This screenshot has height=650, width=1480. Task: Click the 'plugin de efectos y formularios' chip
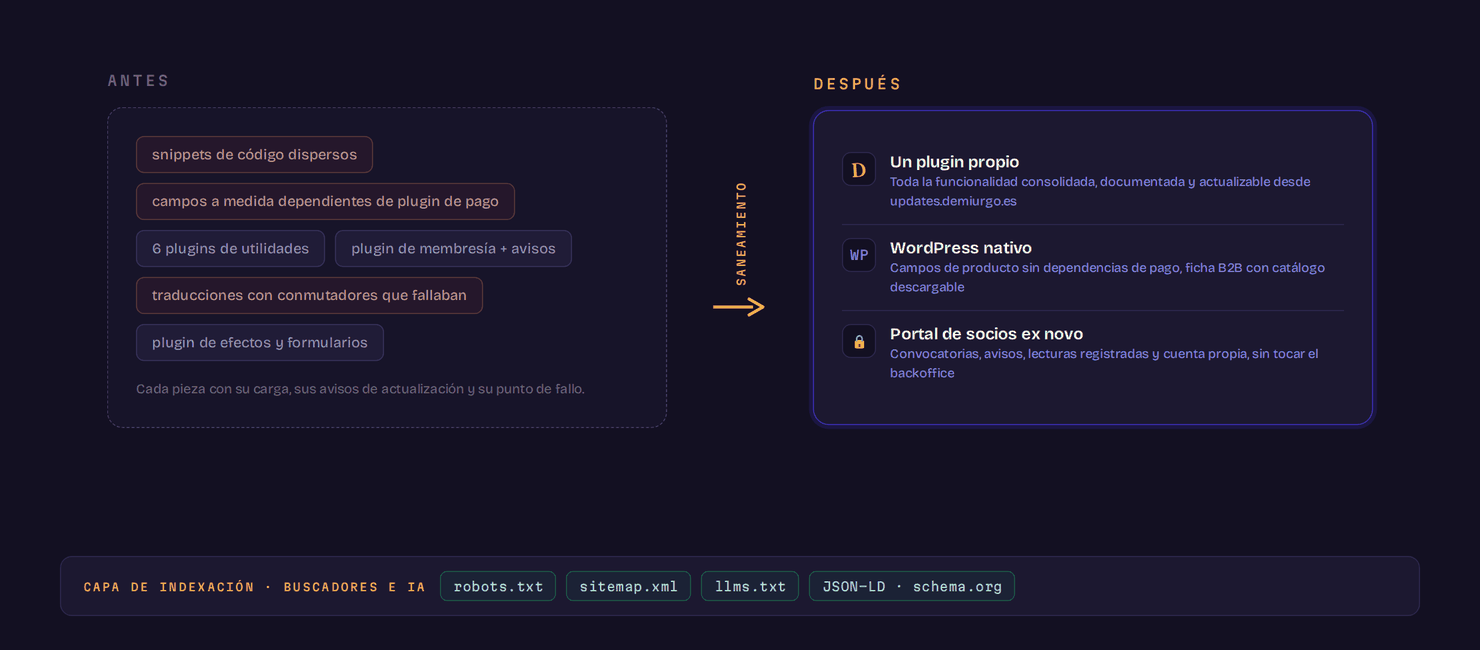coord(260,343)
